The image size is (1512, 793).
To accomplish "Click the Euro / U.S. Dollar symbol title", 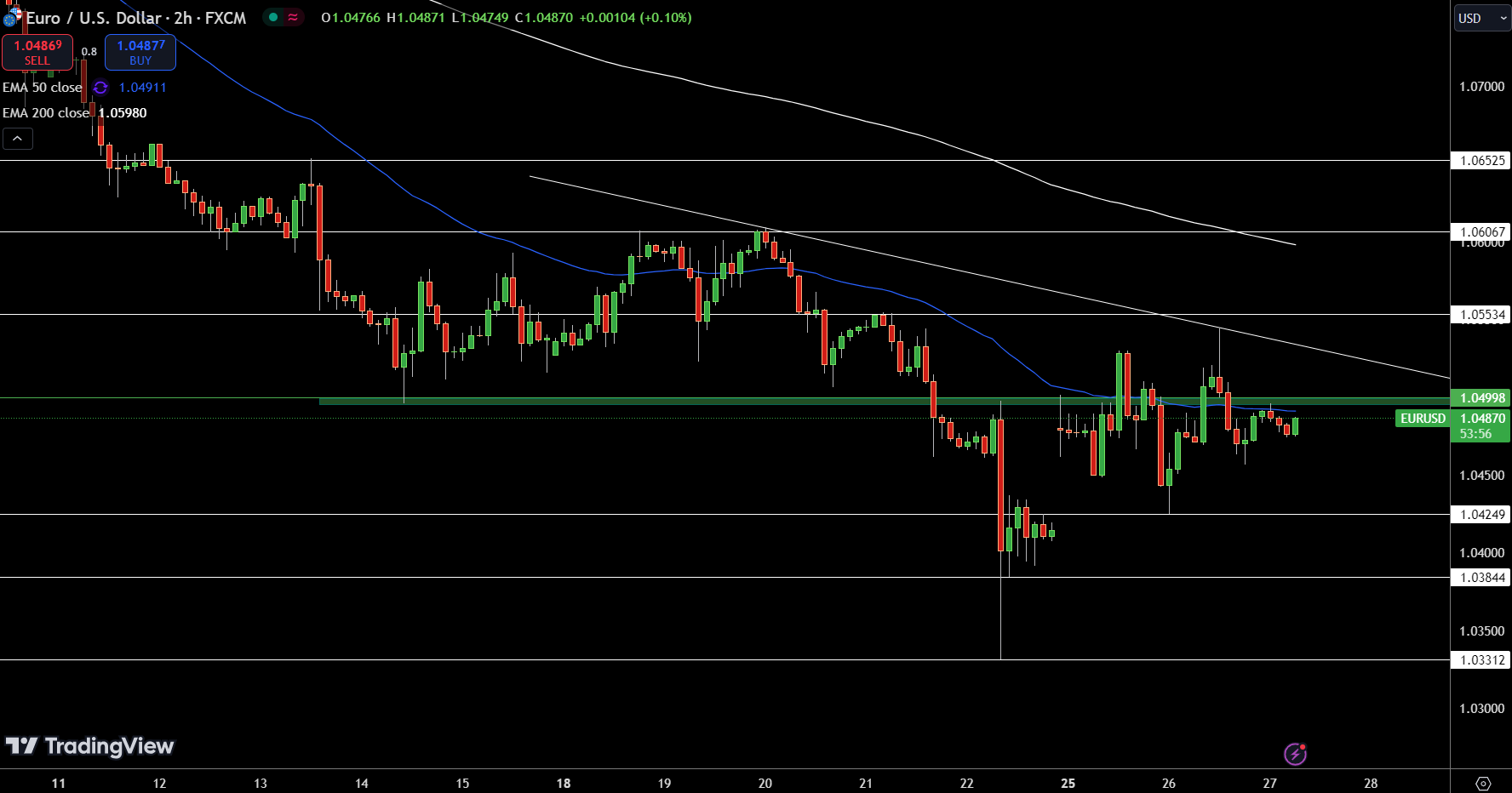I will [135, 18].
